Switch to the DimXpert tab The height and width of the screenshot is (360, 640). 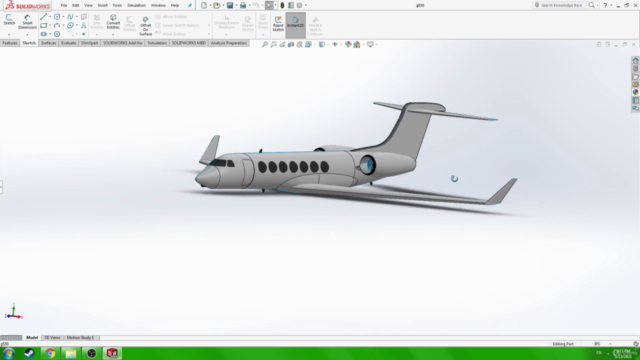pyautogui.click(x=89, y=43)
